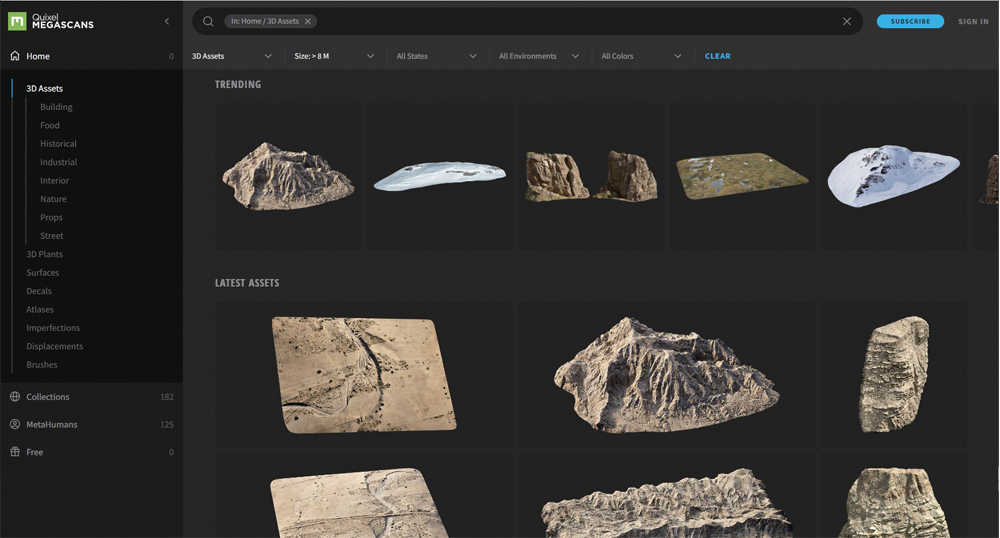Open latest tall sandstone rock thumbnail
The image size is (1000, 538).
point(893,375)
